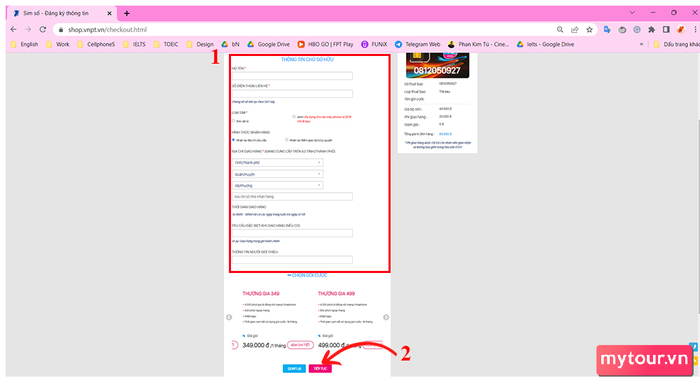Click the grey round extension icon beside Translate

pyautogui.click(x=622, y=29)
